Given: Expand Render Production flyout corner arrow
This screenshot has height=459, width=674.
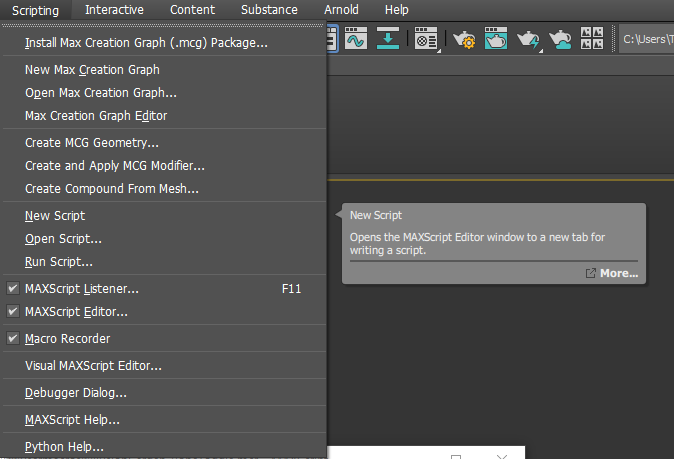Looking at the screenshot, I should point(541,51).
